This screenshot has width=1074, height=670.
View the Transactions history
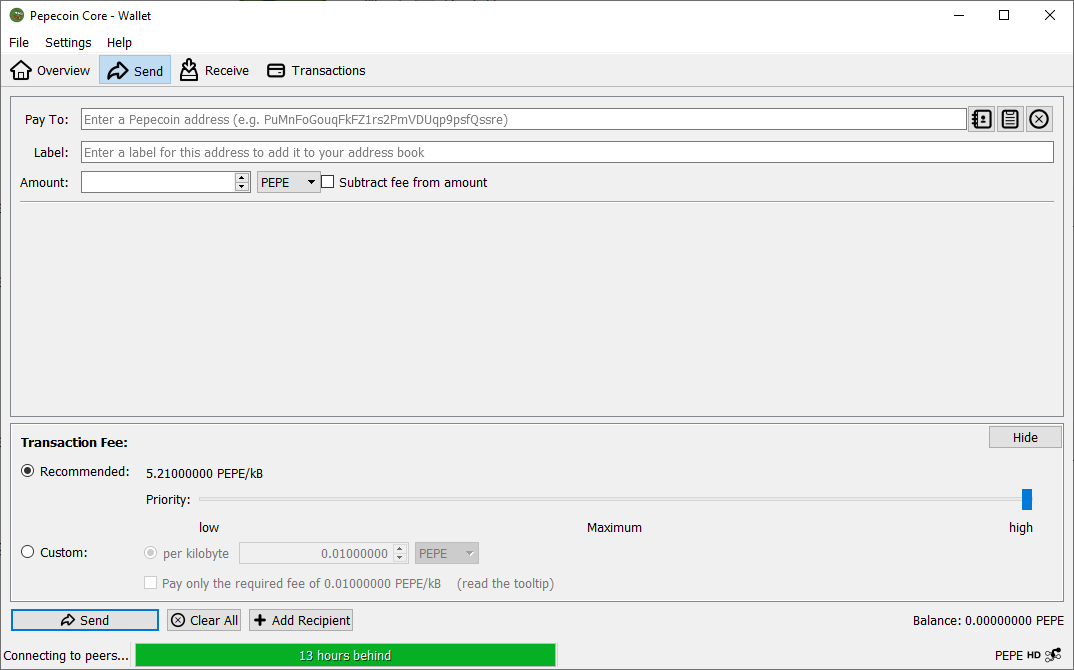316,70
